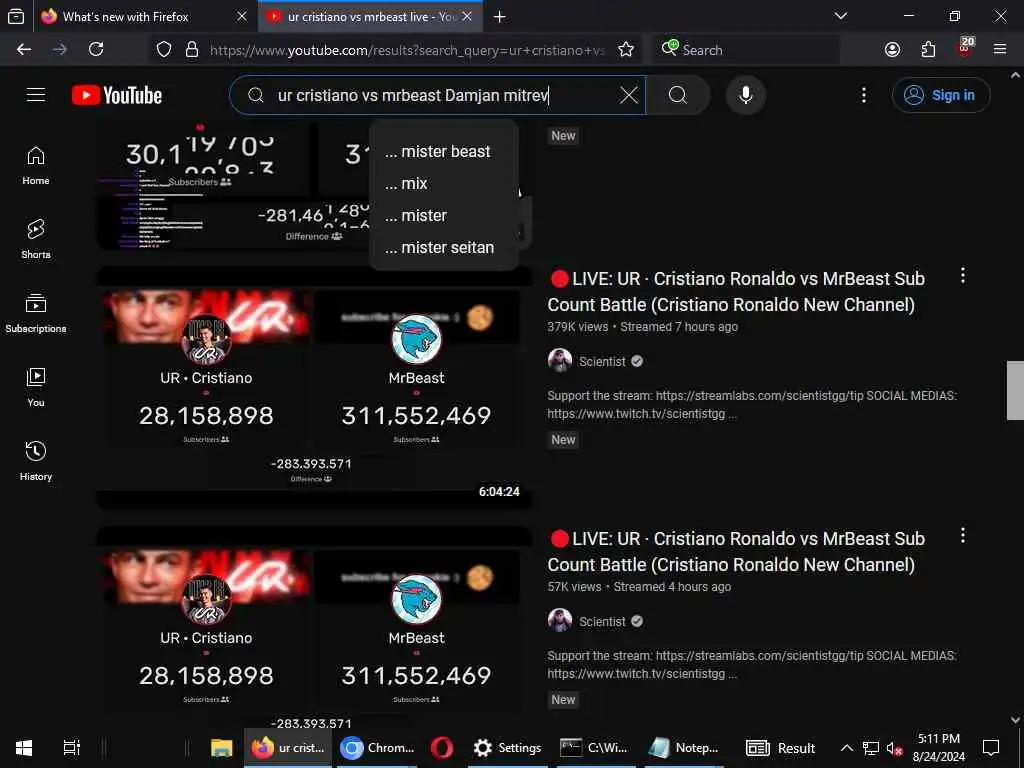Screen dimensions: 1024x768
Task: Switch to Chrome on taskbar
Action: pos(379,748)
